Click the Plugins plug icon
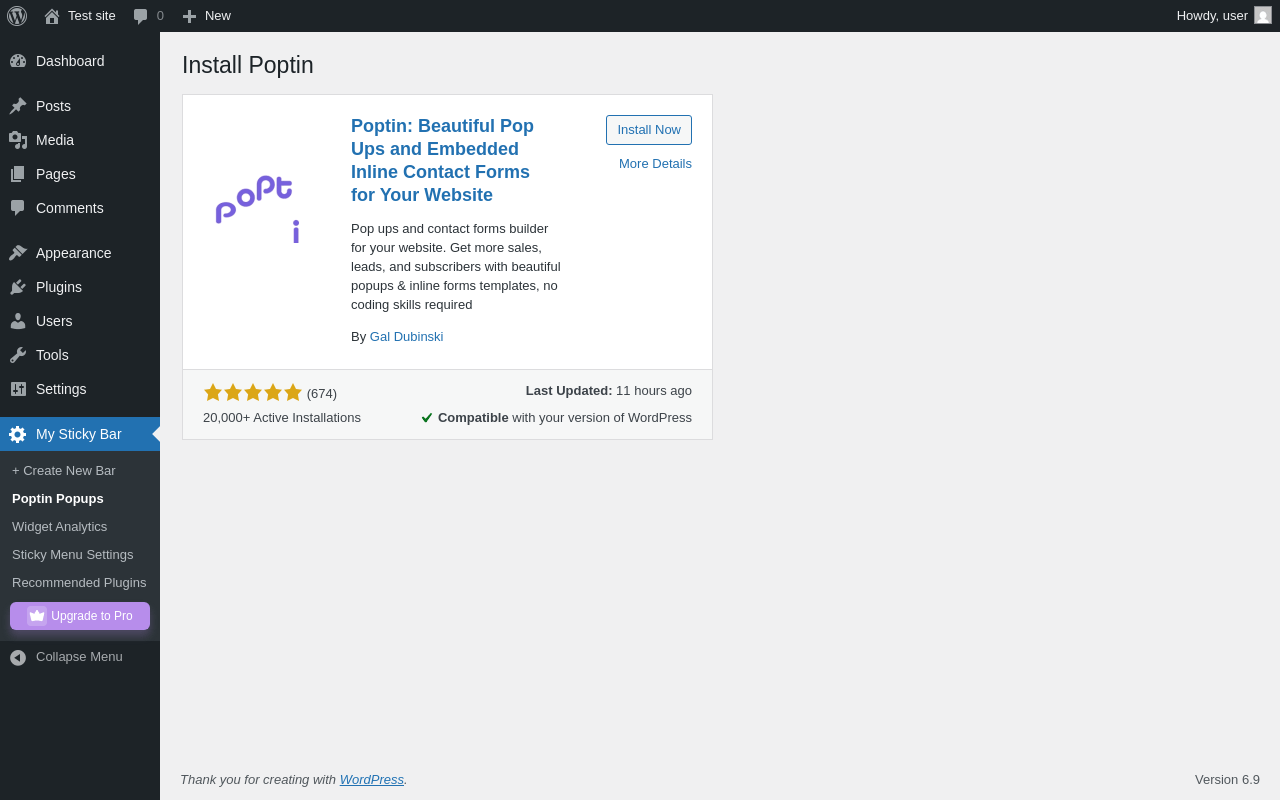Screen dimensions: 1280x800 (x=18, y=287)
